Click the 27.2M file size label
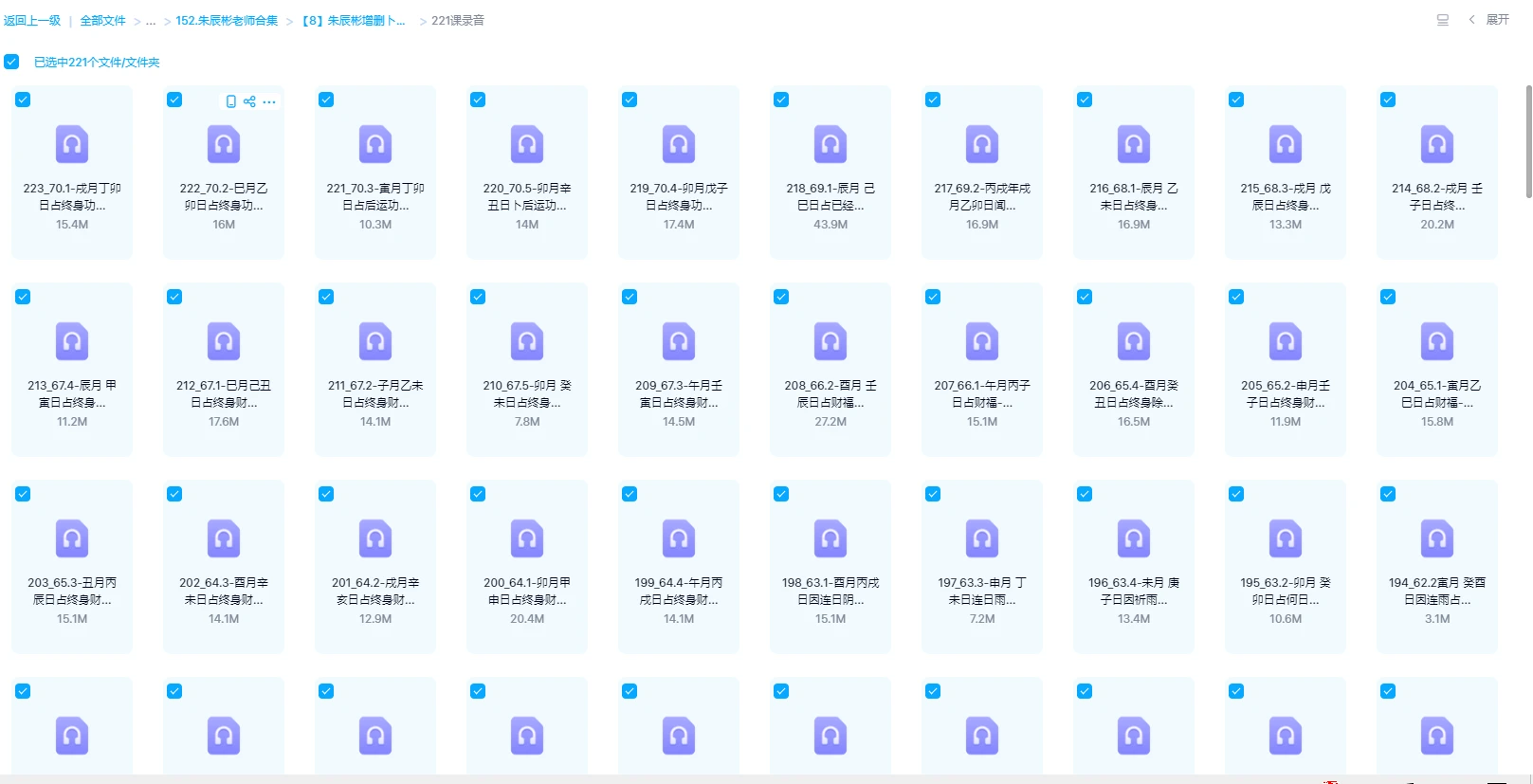 click(830, 422)
